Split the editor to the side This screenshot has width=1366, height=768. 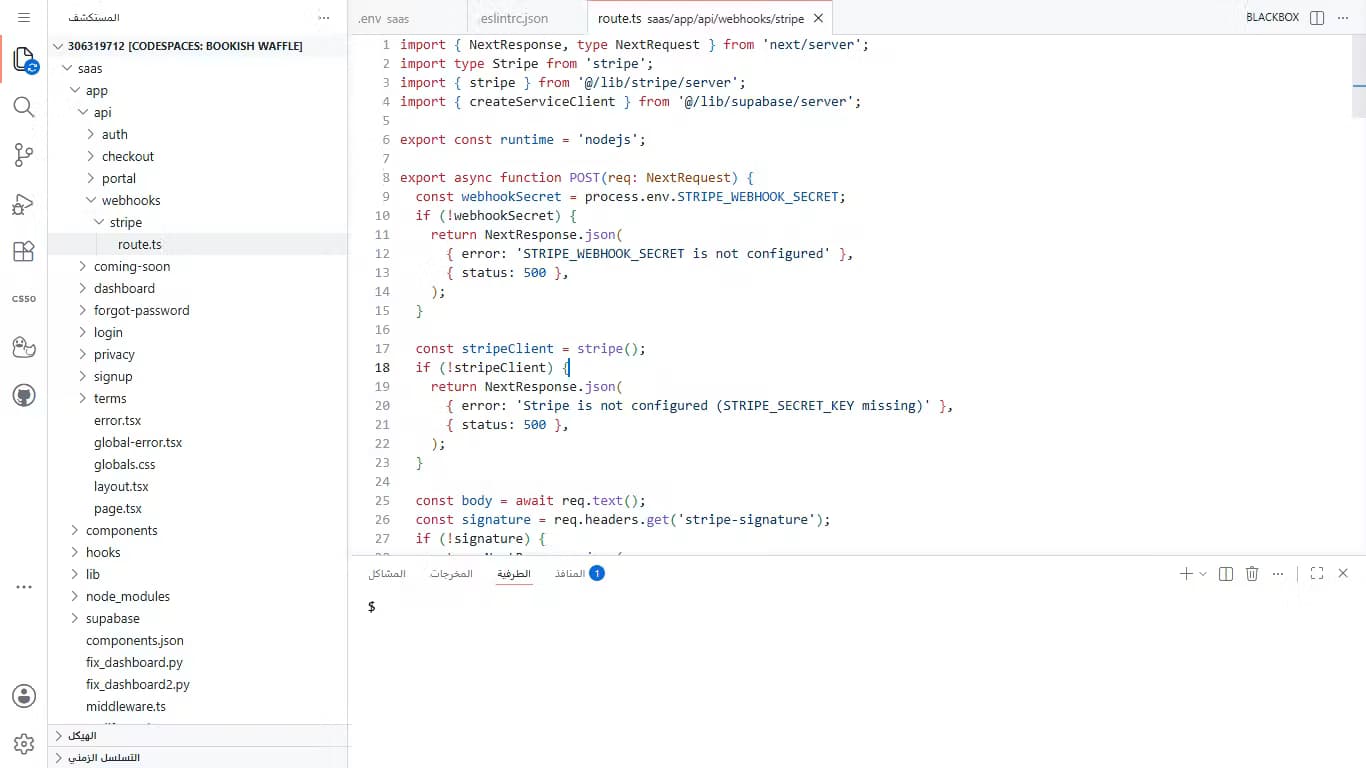[1317, 18]
